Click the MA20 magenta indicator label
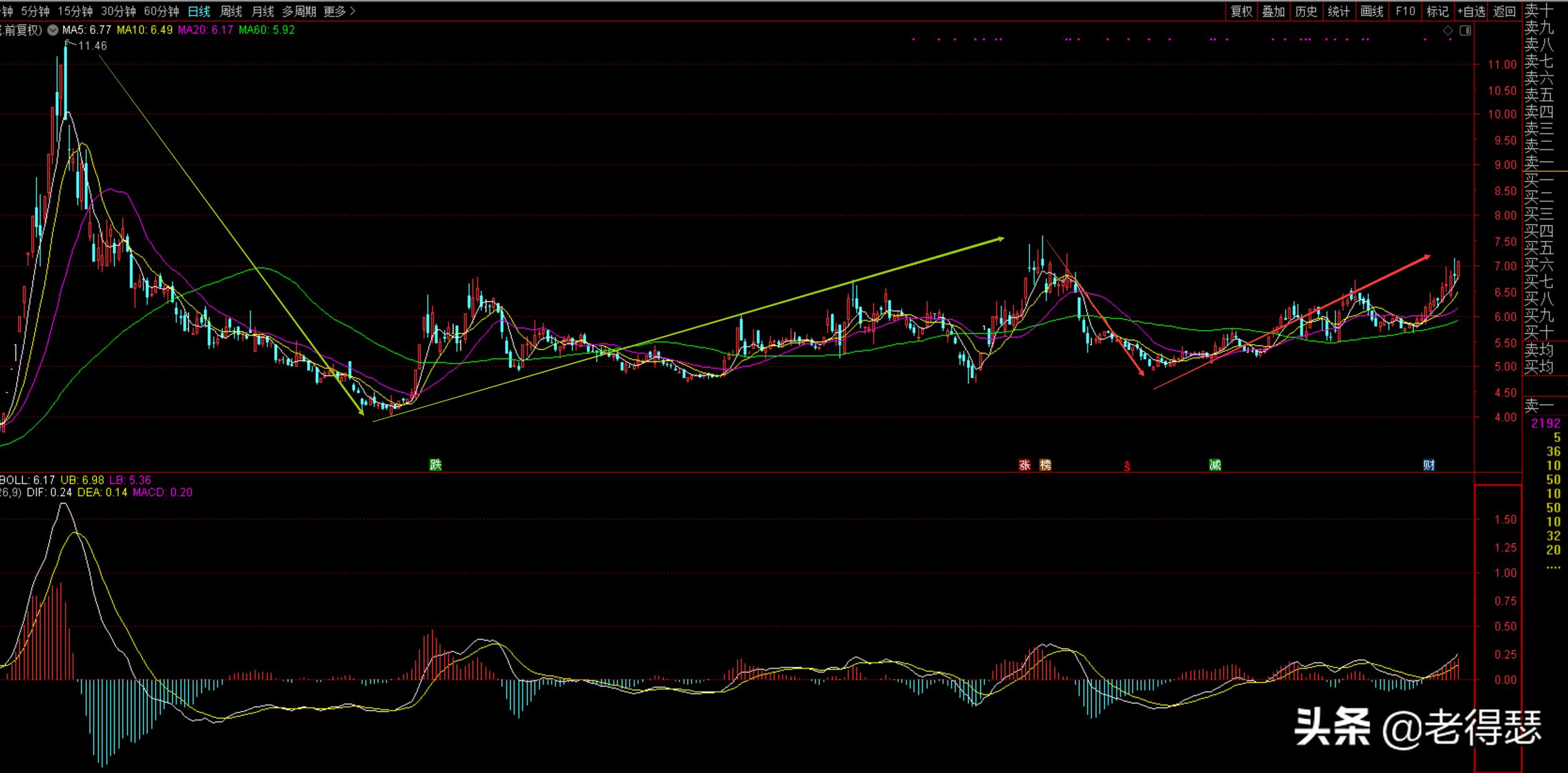The image size is (1568, 773). pyautogui.click(x=205, y=30)
